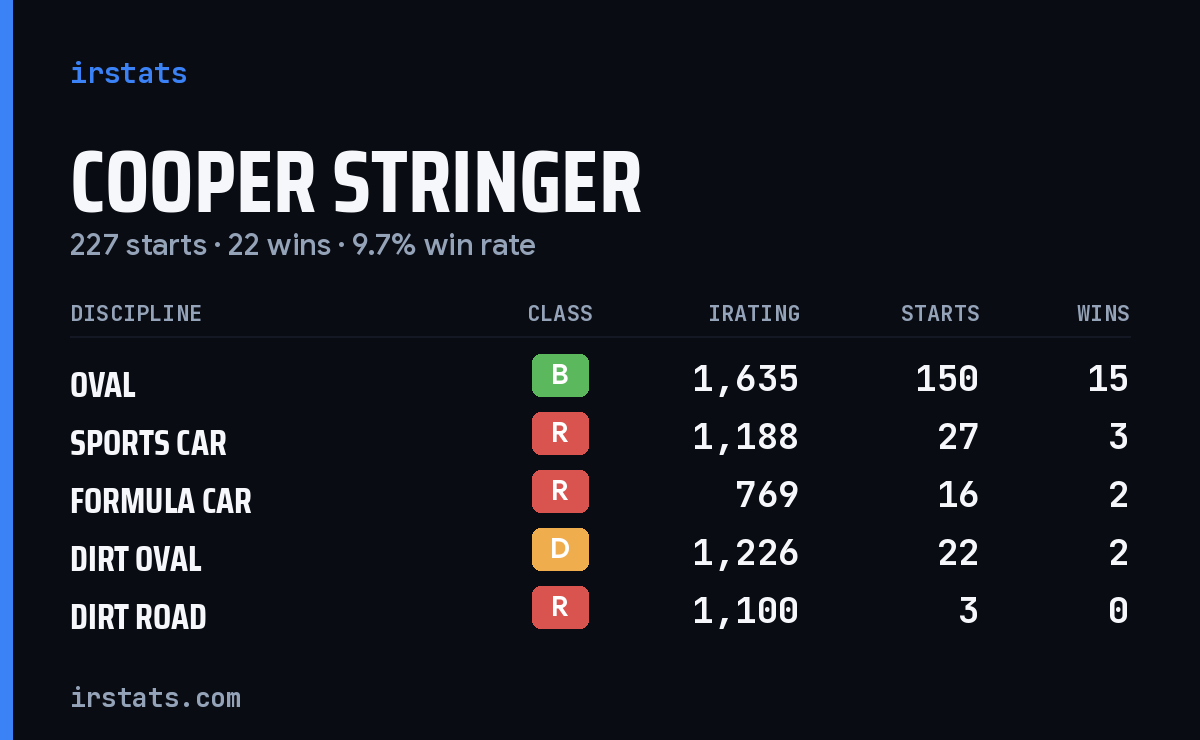Screen dimensions: 1200x740
Task: Sort by the DISCIPLINE column header
Action: [x=136, y=314]
